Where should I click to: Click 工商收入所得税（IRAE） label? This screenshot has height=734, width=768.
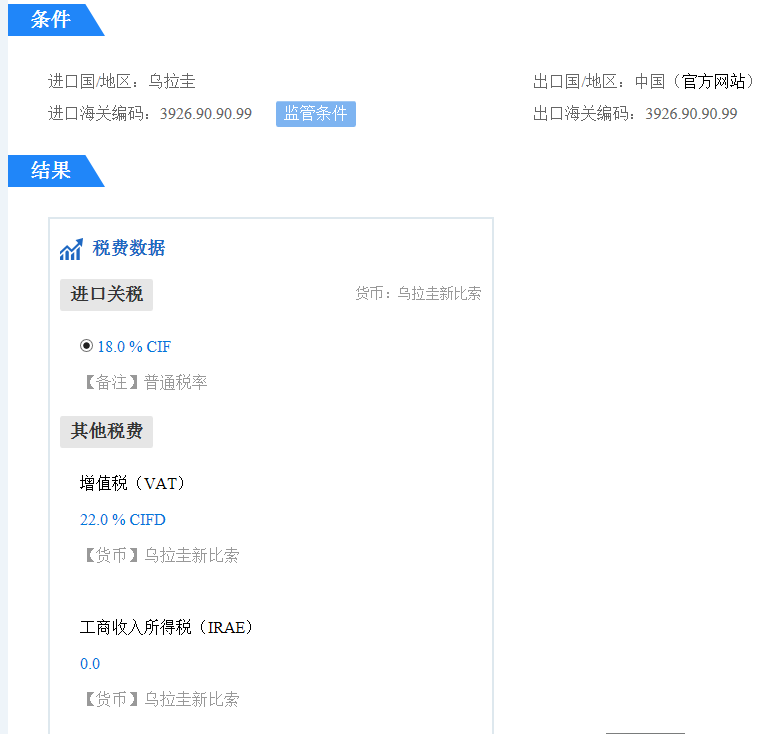(x=167, y=627)
